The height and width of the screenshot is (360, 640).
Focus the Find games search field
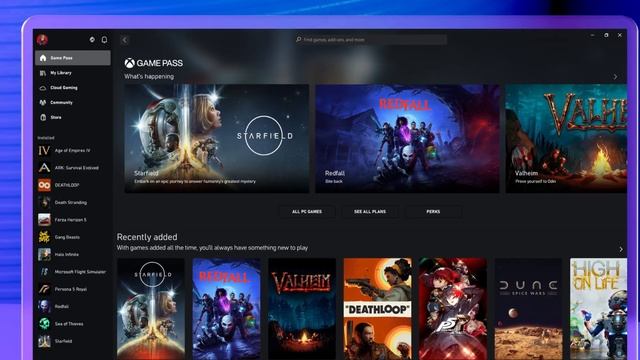click(x=371, y=40)
